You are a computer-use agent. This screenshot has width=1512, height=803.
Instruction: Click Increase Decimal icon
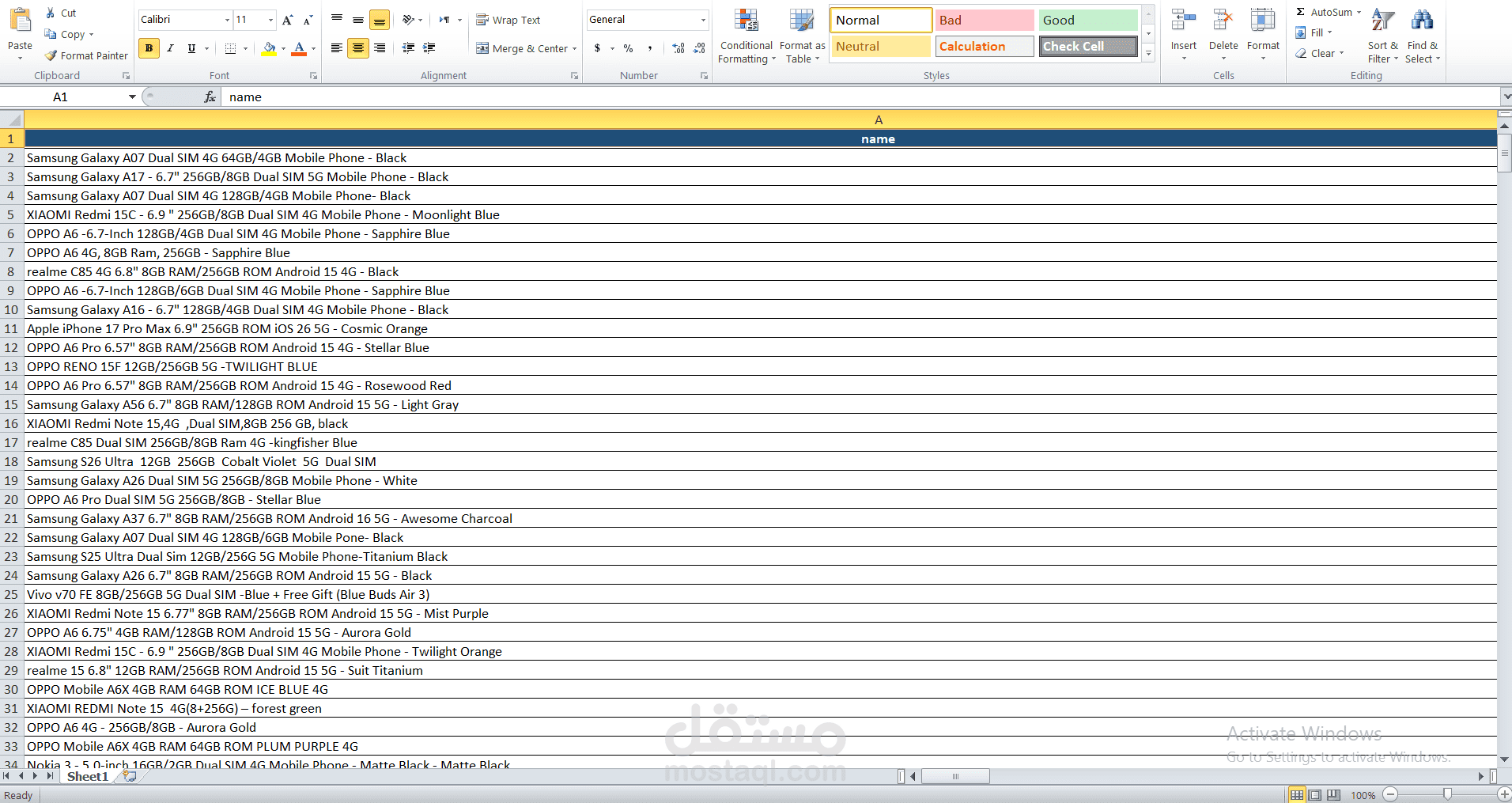pyautogui.click(x=679, y=48)
